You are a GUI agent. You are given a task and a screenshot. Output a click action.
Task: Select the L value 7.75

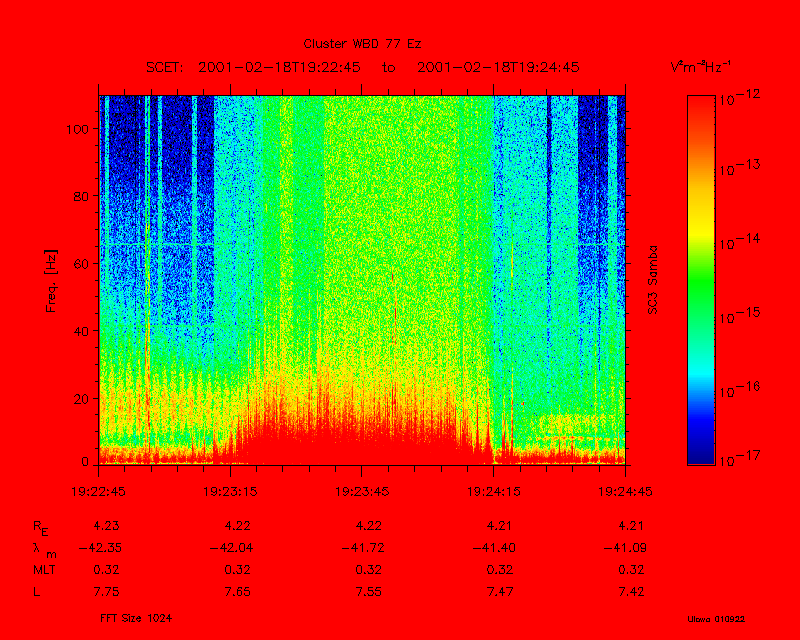pos(106,592)
